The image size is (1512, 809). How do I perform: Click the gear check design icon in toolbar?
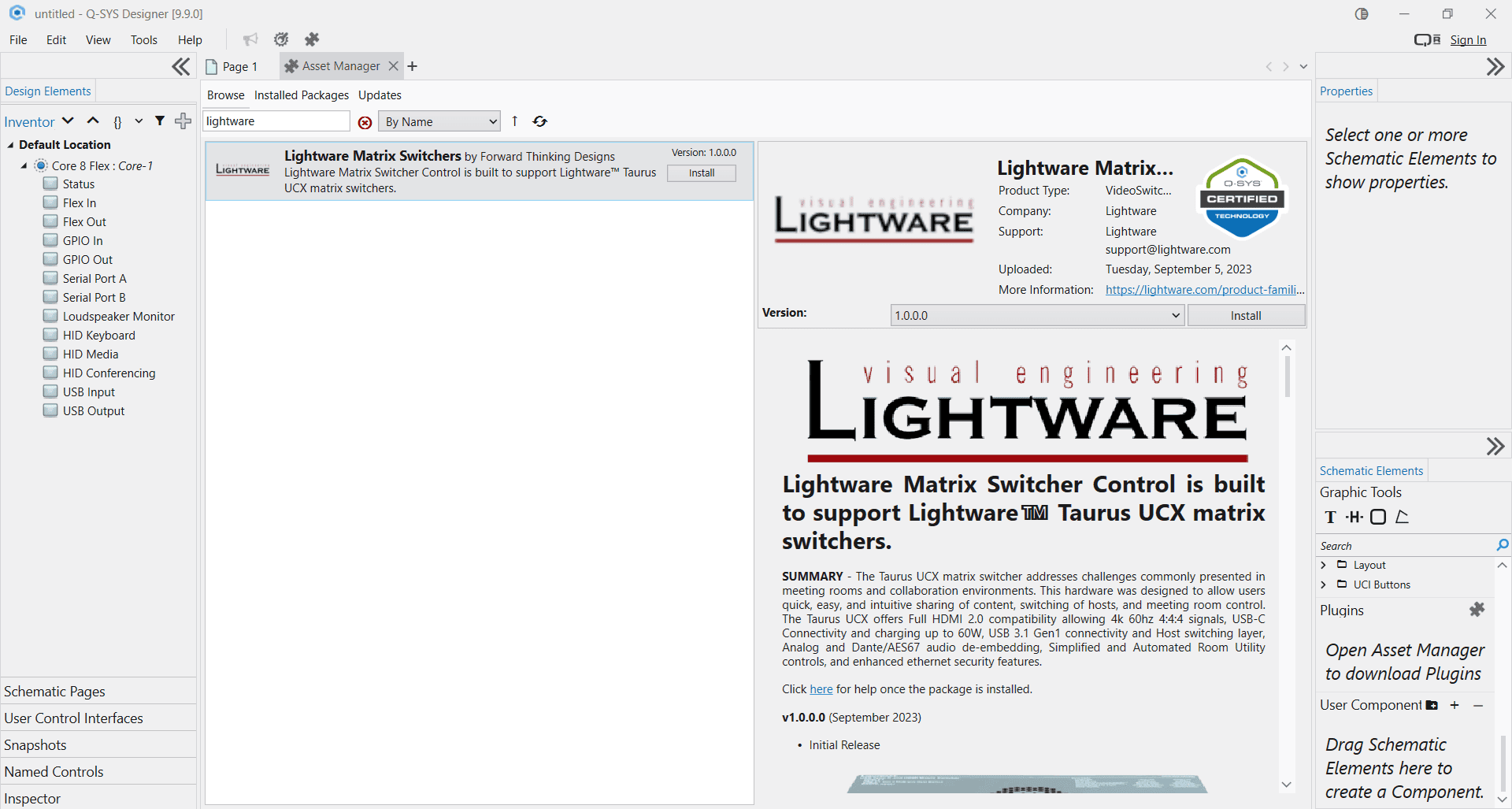pyautogui.click(x=281, y=39)
